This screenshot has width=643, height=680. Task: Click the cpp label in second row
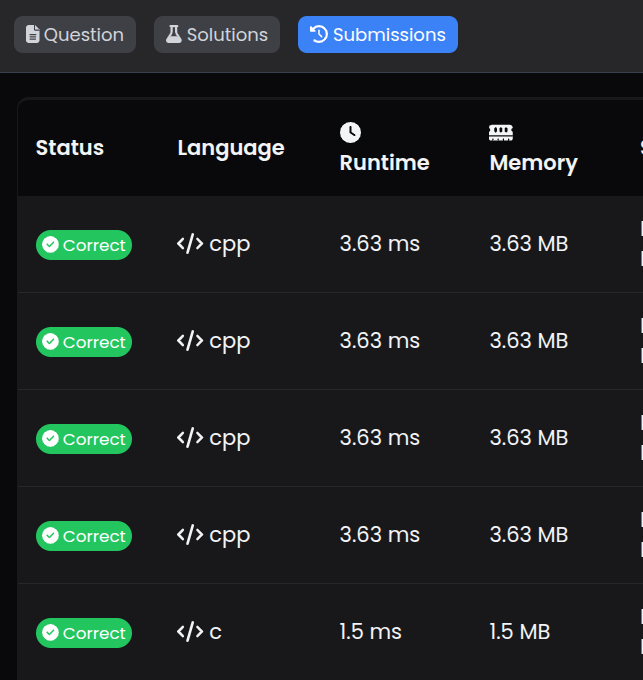coord(230,342)
